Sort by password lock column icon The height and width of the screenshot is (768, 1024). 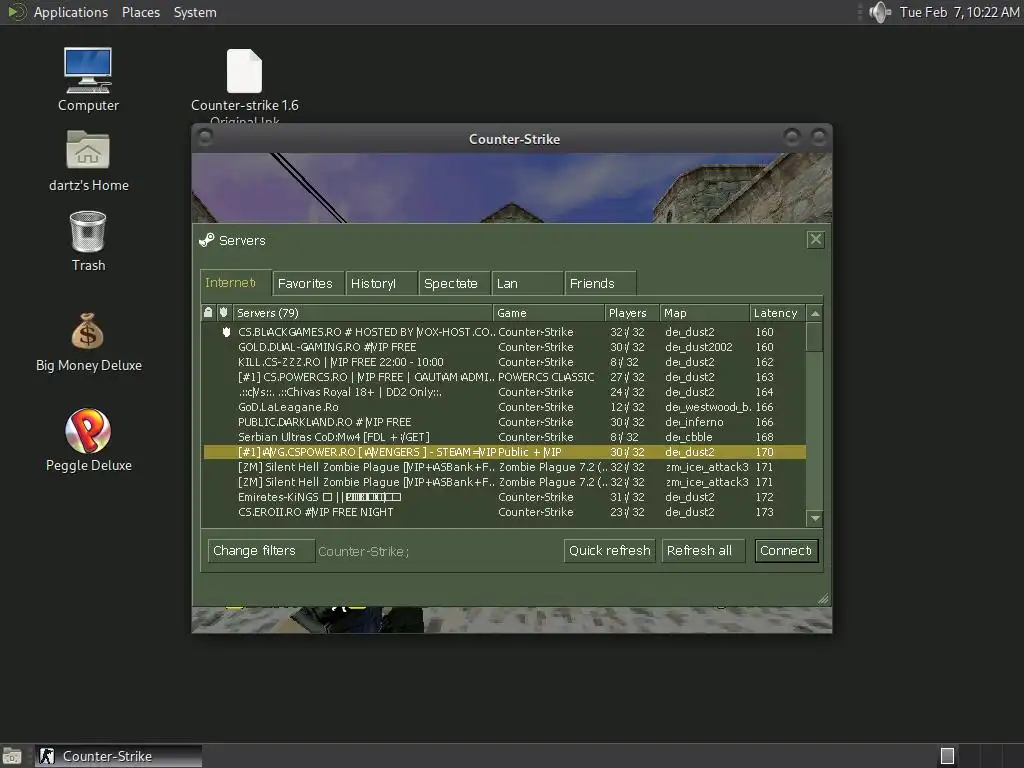point(208,313)
